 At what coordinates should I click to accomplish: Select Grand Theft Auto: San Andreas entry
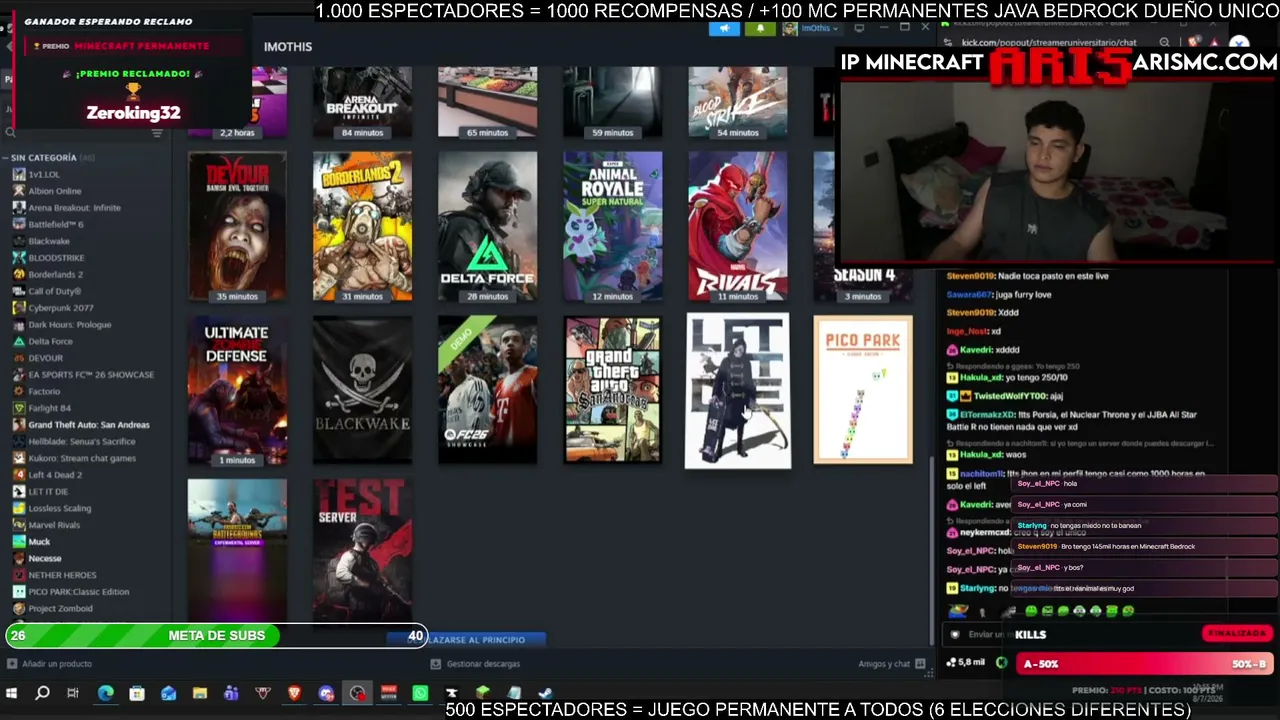point(89,425)
